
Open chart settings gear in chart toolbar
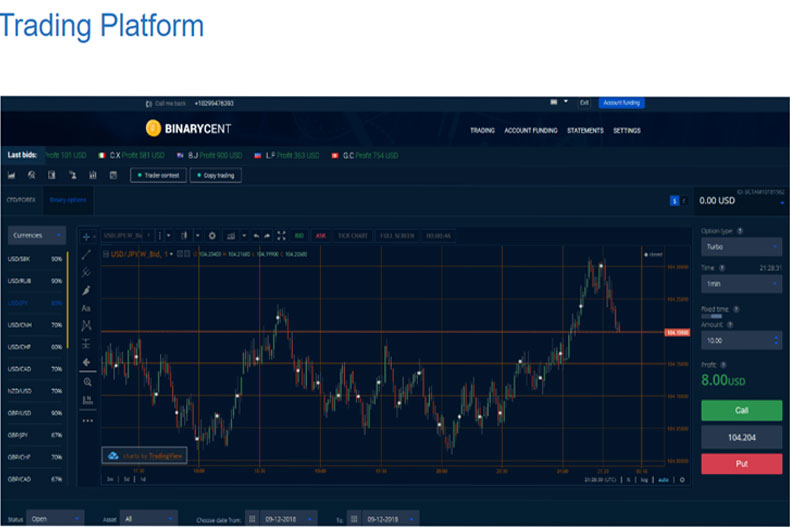(x=212, y=236)
